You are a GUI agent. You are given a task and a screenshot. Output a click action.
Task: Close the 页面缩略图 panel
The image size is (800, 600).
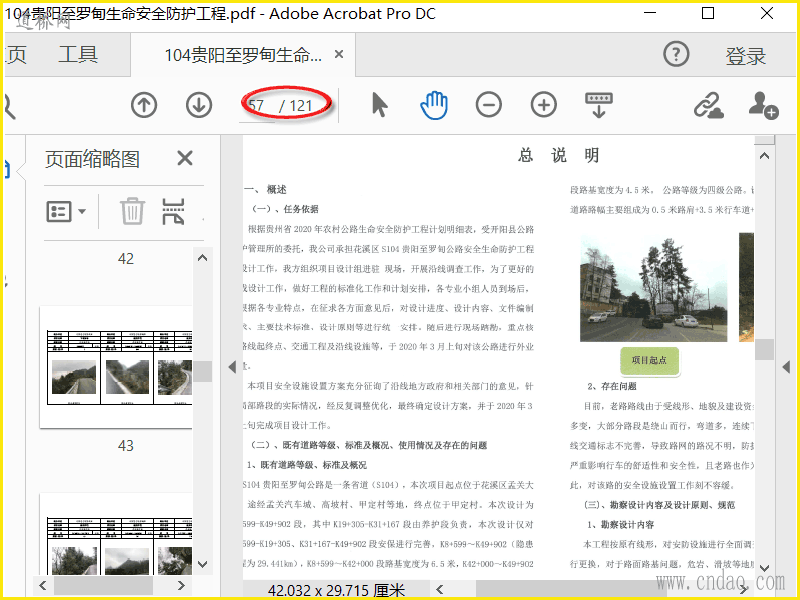coord(185,158)
